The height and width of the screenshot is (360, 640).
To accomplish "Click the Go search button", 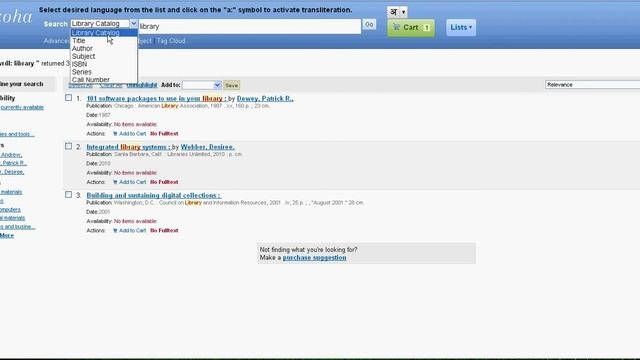I will click(369, 25).
